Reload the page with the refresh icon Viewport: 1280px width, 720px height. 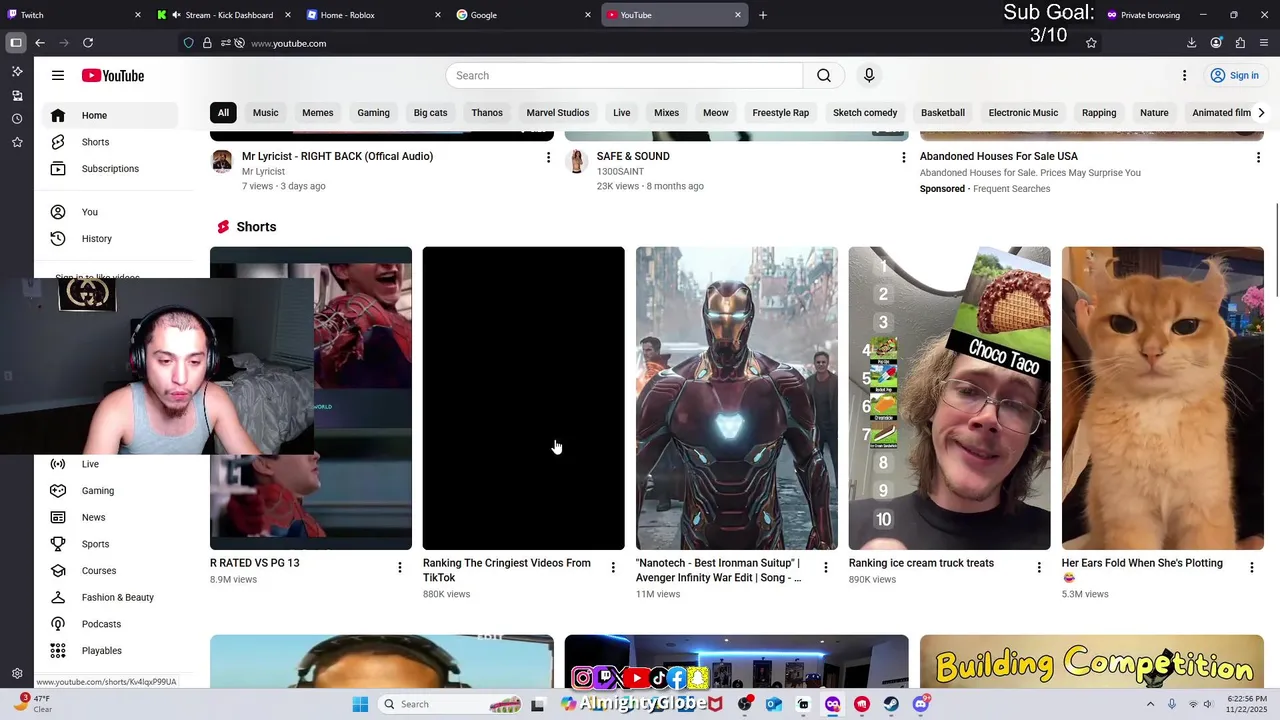click(x=88, y=43)
